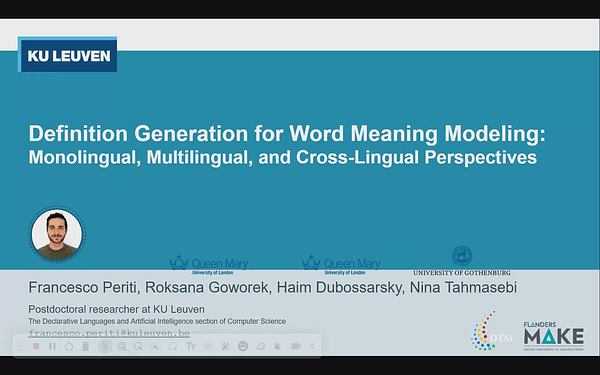Collapse the toolbar with the left chevron
Screen dimensions: 600x375
click(312, 346)
